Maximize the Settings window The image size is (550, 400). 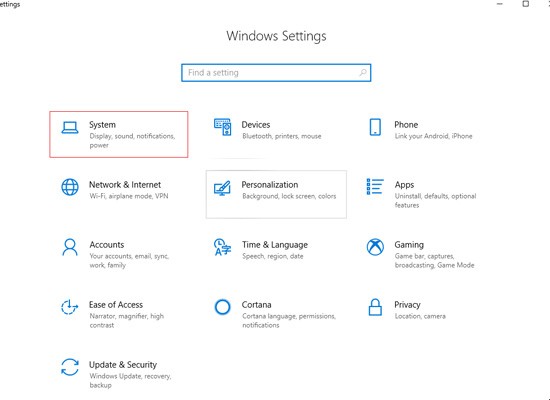(x=525, y=4)
